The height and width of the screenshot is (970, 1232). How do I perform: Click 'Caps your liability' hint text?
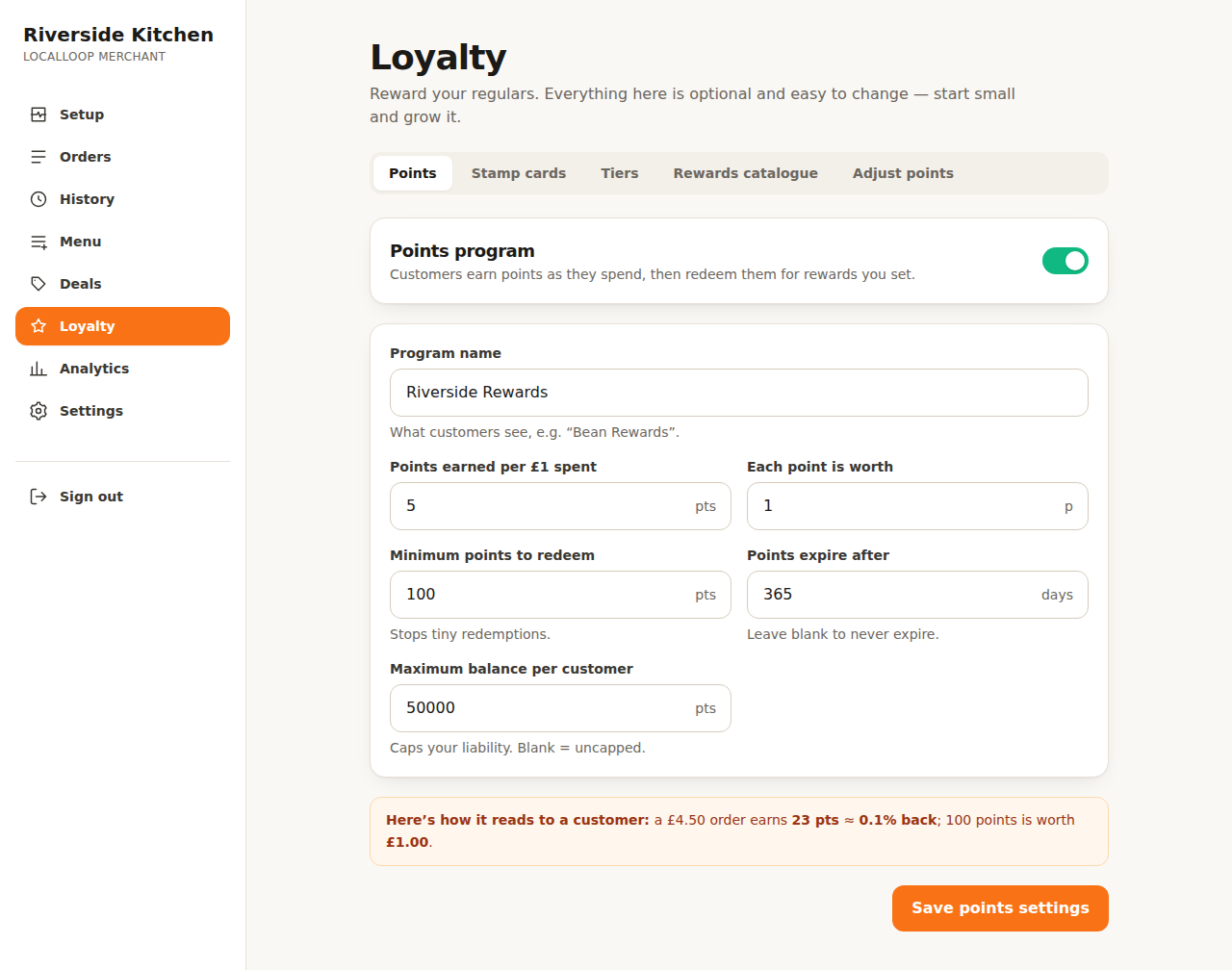pos(517,748)
